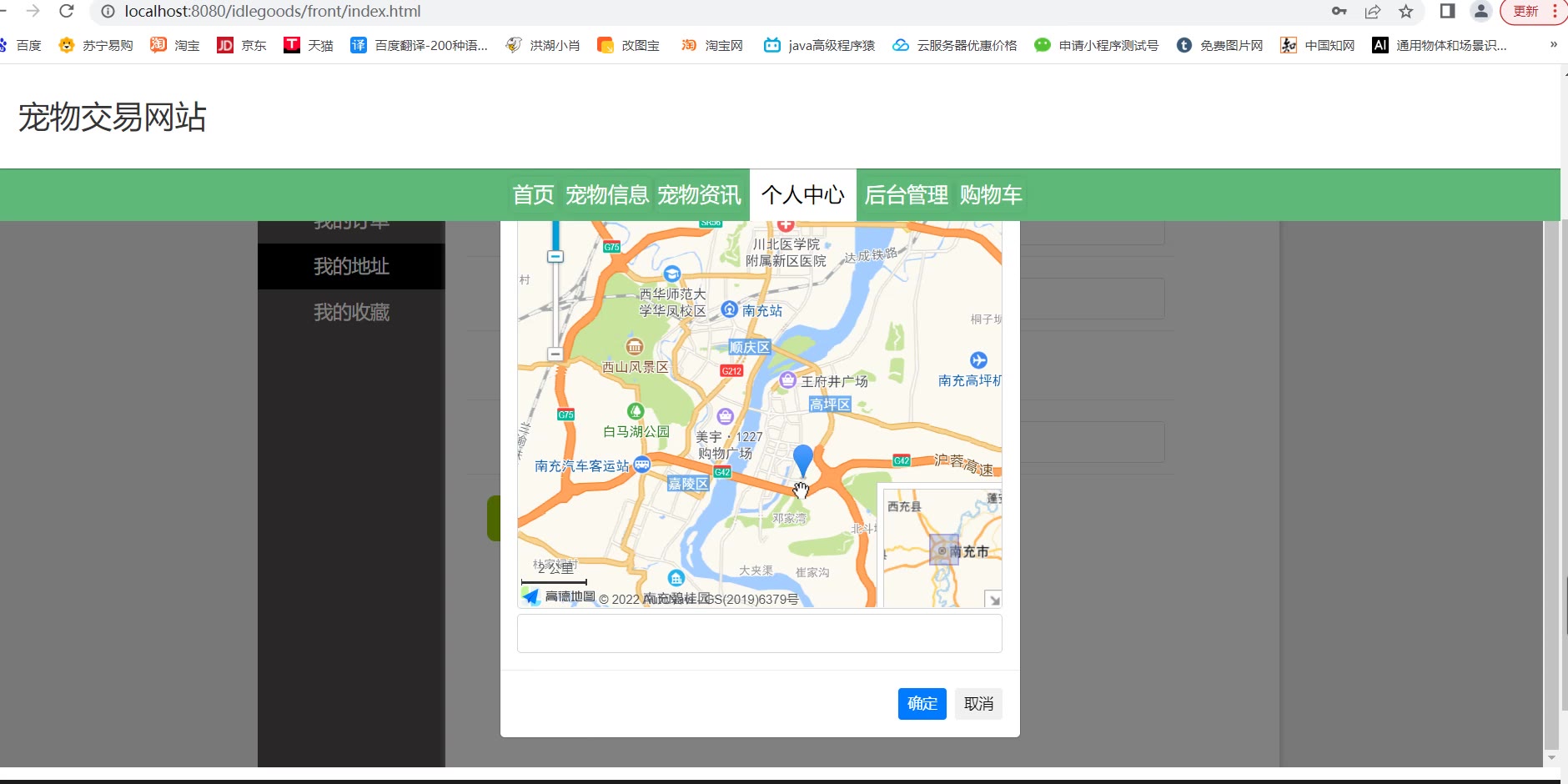The height and width of the screenshot is (784, 1568).
Task: Click the 更新 browser update button
Action: pos(1525,12)
